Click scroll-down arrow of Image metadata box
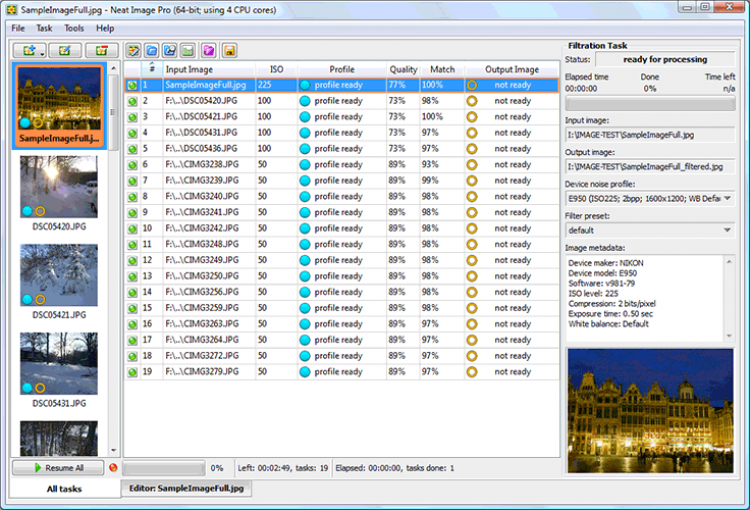This screenshot has height=510, width=750. [x=729, y=336]
